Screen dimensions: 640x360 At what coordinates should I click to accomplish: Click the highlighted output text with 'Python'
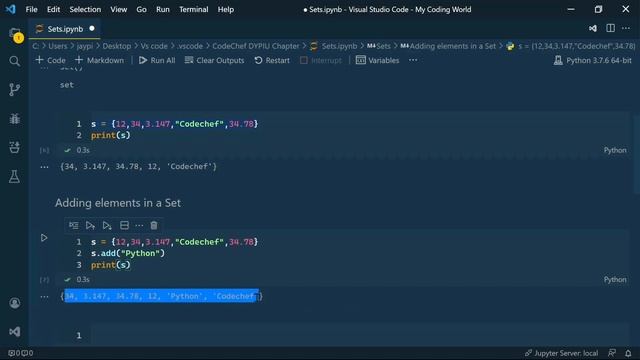tap(162, 296)
